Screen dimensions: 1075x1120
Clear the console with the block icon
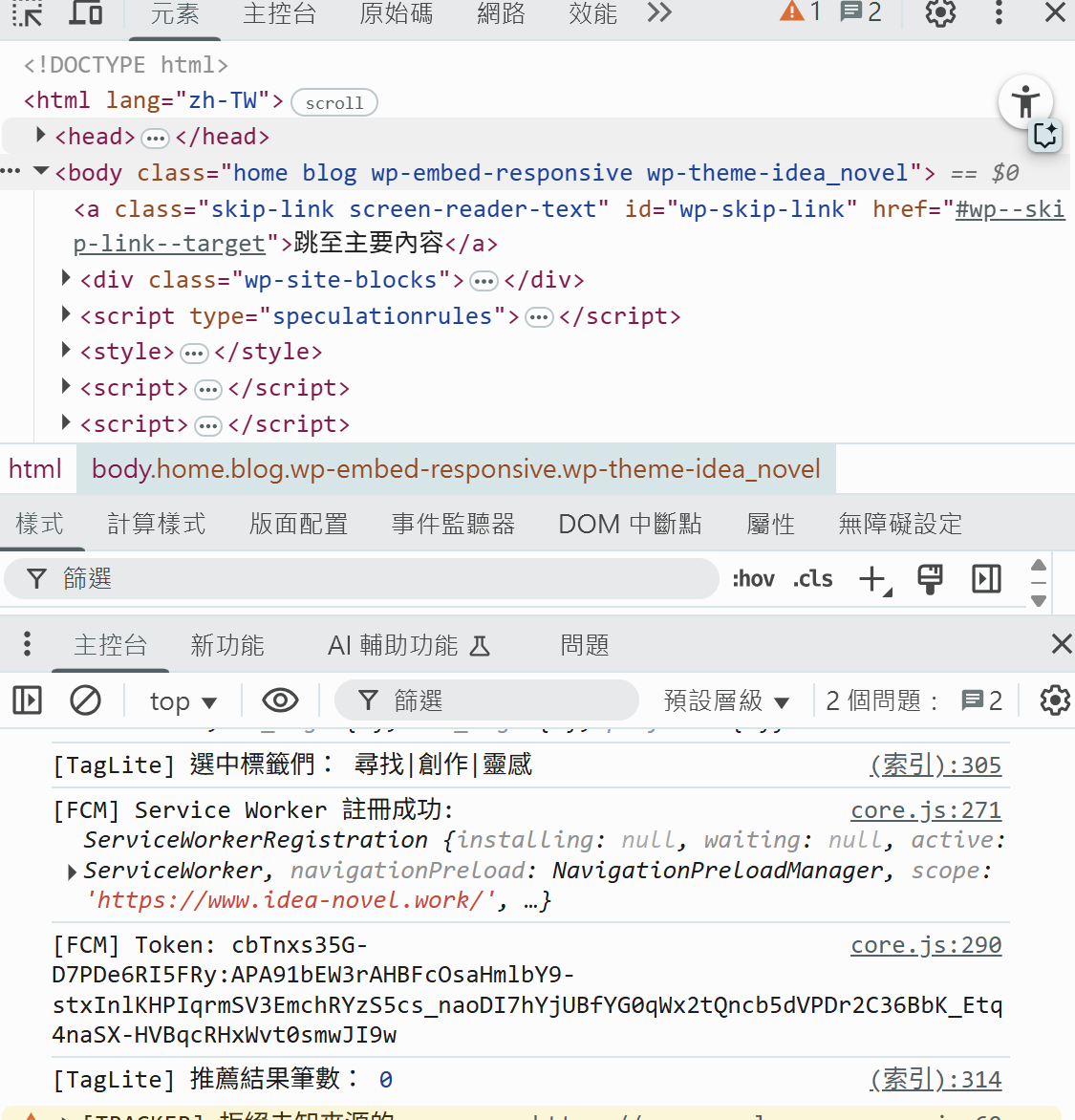85,700
